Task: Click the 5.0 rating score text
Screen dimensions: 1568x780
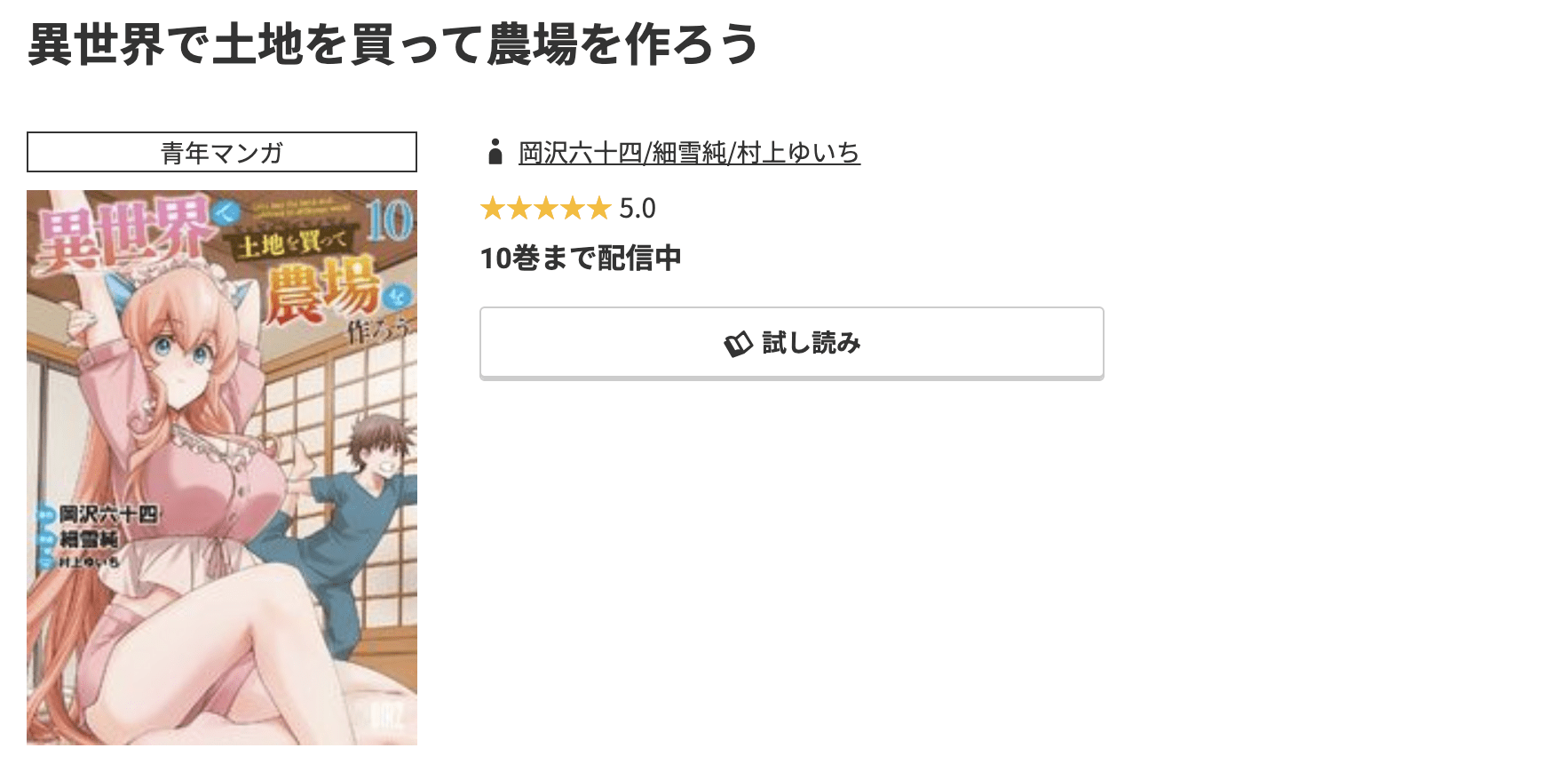Action: pos(636,208)
